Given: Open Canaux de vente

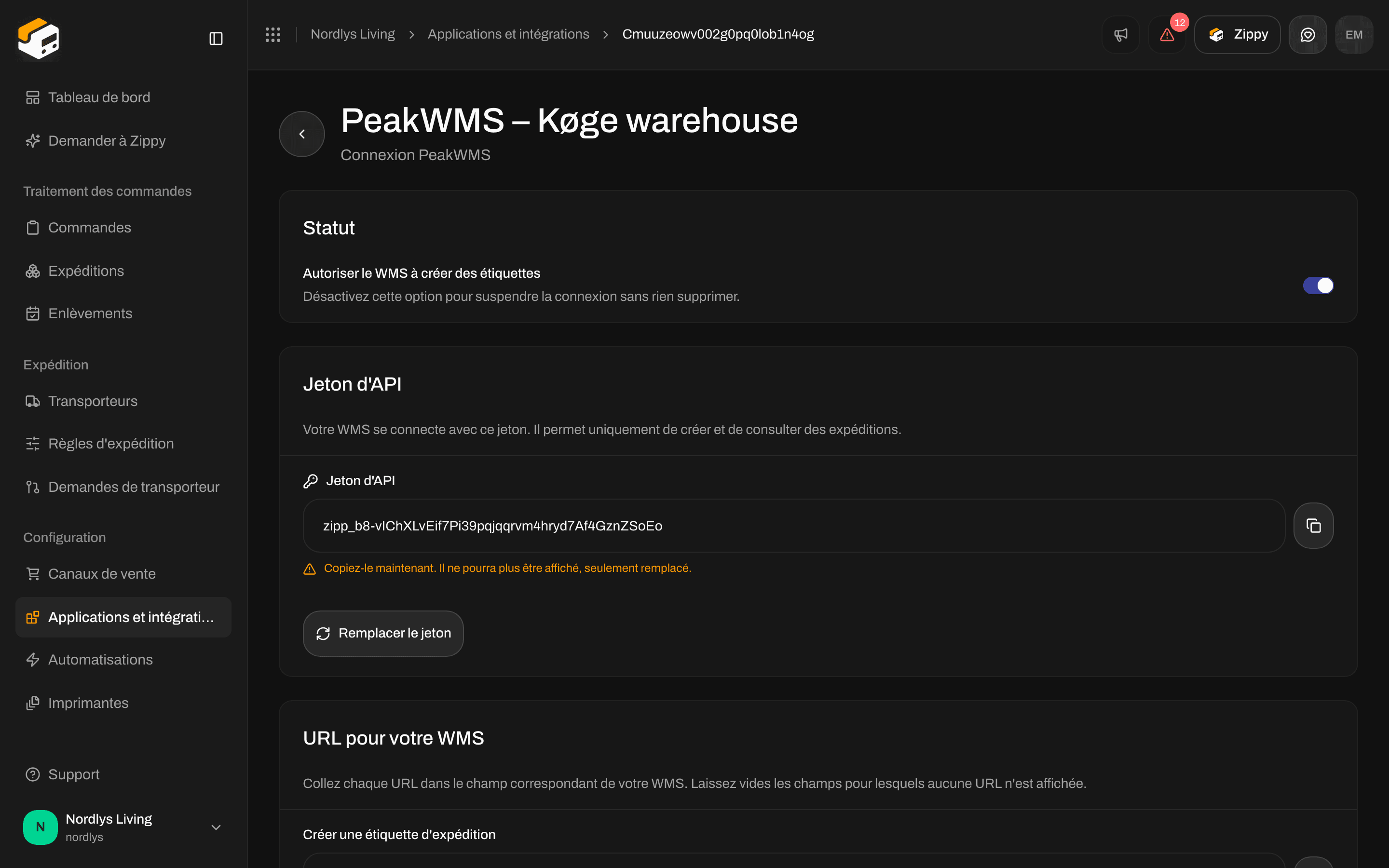Looking at the screenshot, I should (123, 573).
